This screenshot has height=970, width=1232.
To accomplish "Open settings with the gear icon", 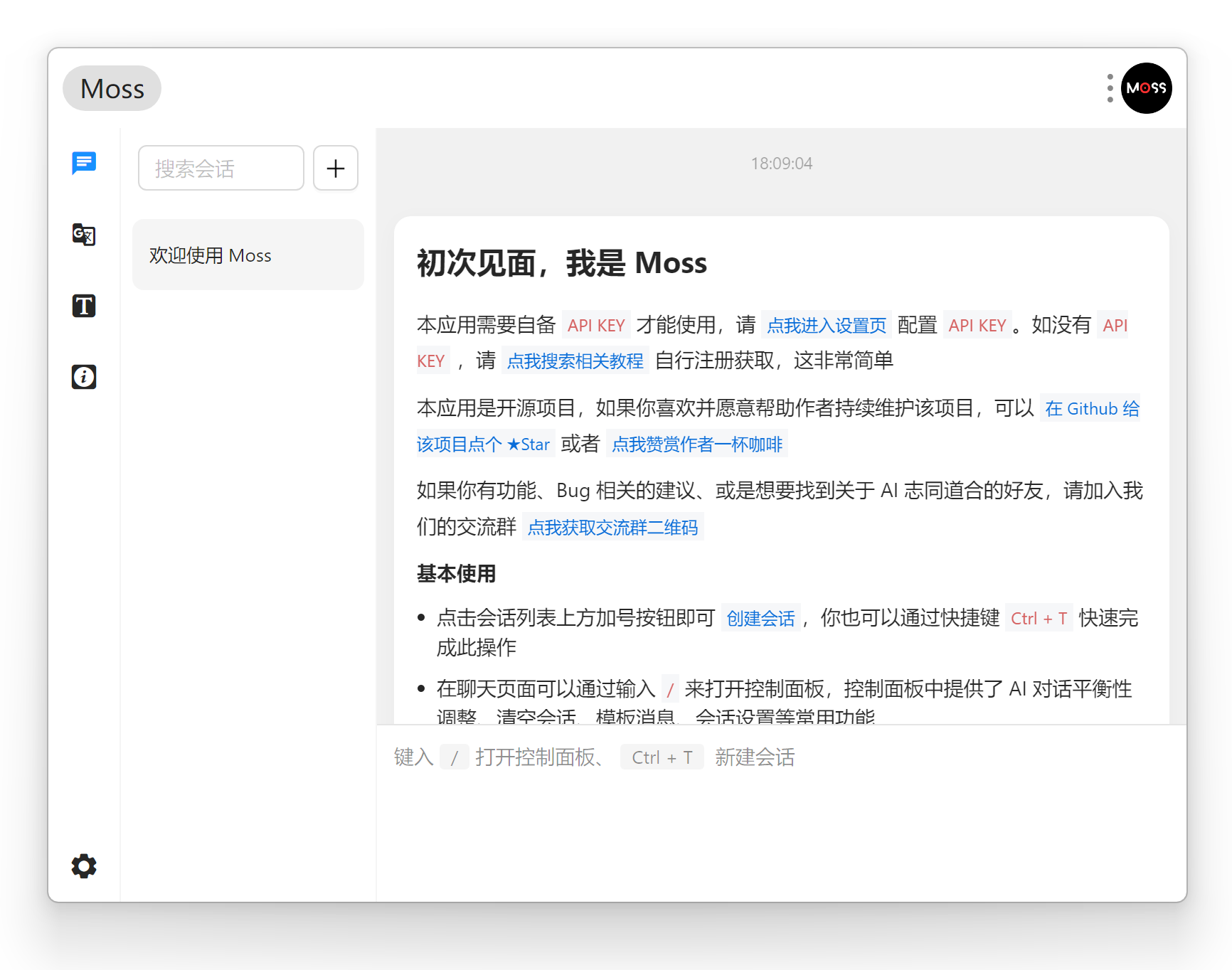I will point(83,866).
